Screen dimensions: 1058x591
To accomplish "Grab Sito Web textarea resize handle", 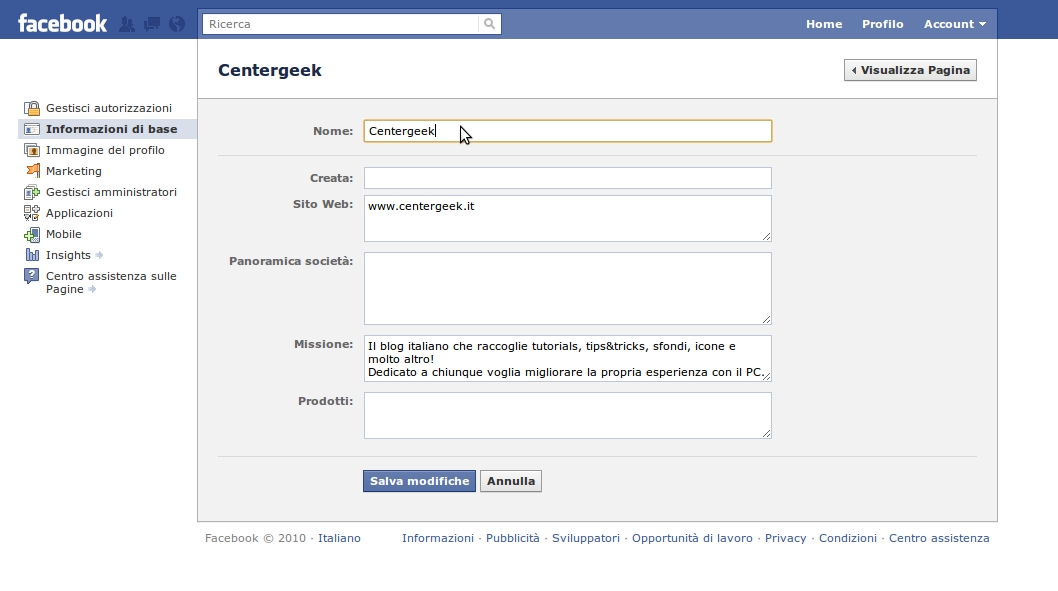I will 767,236.
